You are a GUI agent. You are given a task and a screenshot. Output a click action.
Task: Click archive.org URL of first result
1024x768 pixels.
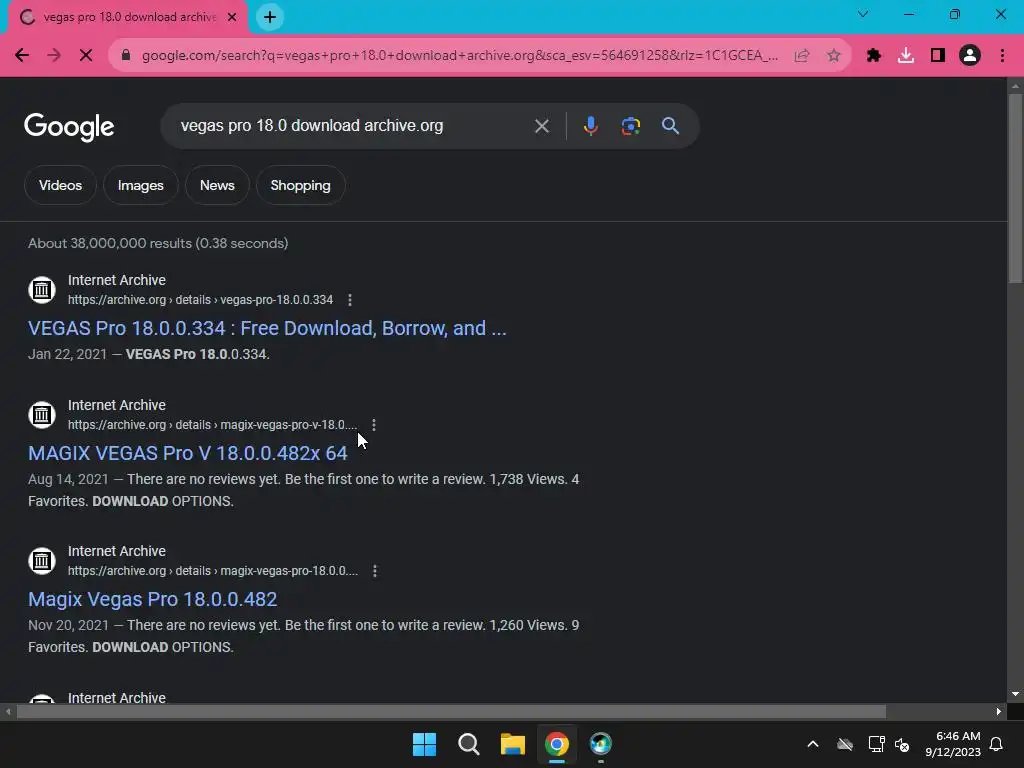[x=200, y=300]
